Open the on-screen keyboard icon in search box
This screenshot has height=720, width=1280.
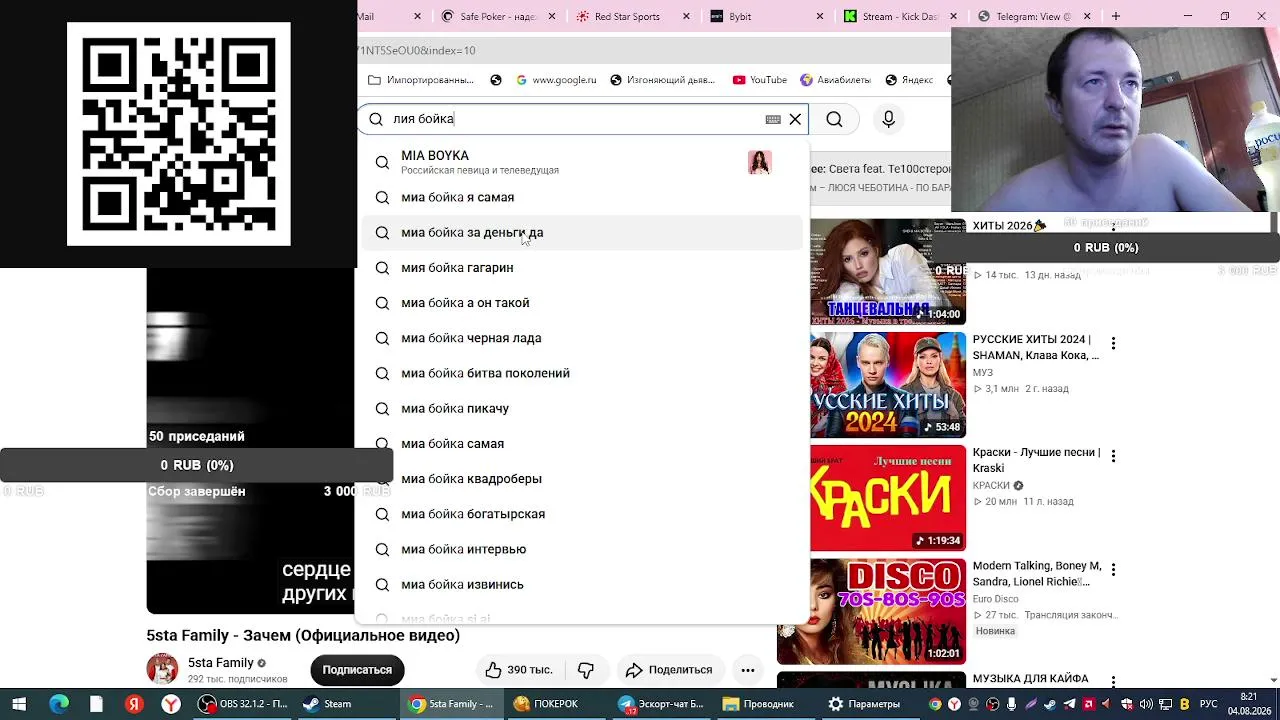click(x=773, y=119)
